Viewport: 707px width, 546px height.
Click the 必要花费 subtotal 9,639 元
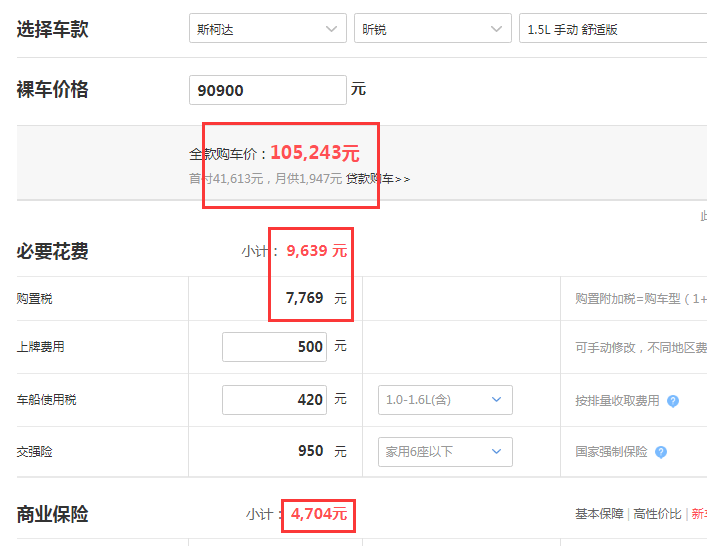pos(317,251)
